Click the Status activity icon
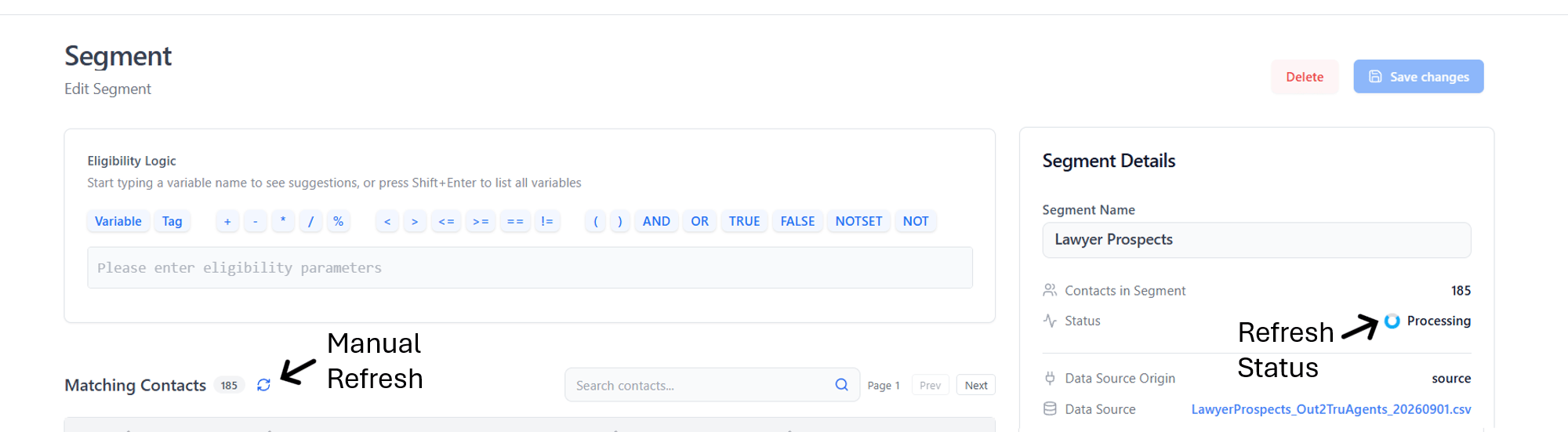The image size is (1568, 432). [1050, 321]
